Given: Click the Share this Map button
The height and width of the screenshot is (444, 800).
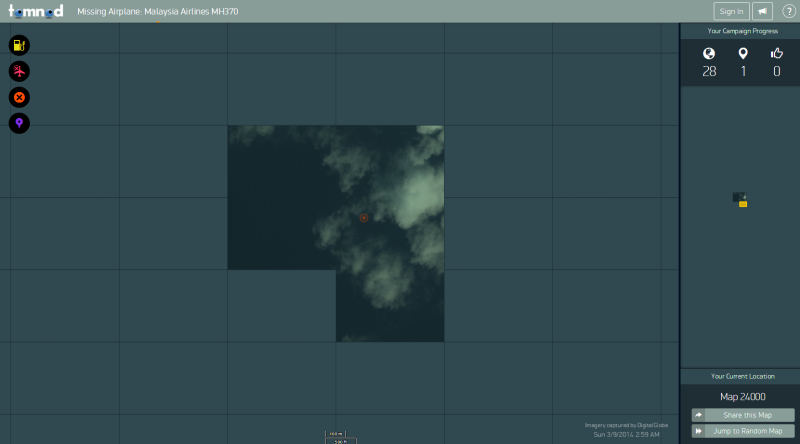Looking at the screenshot, I should point(743,415).
